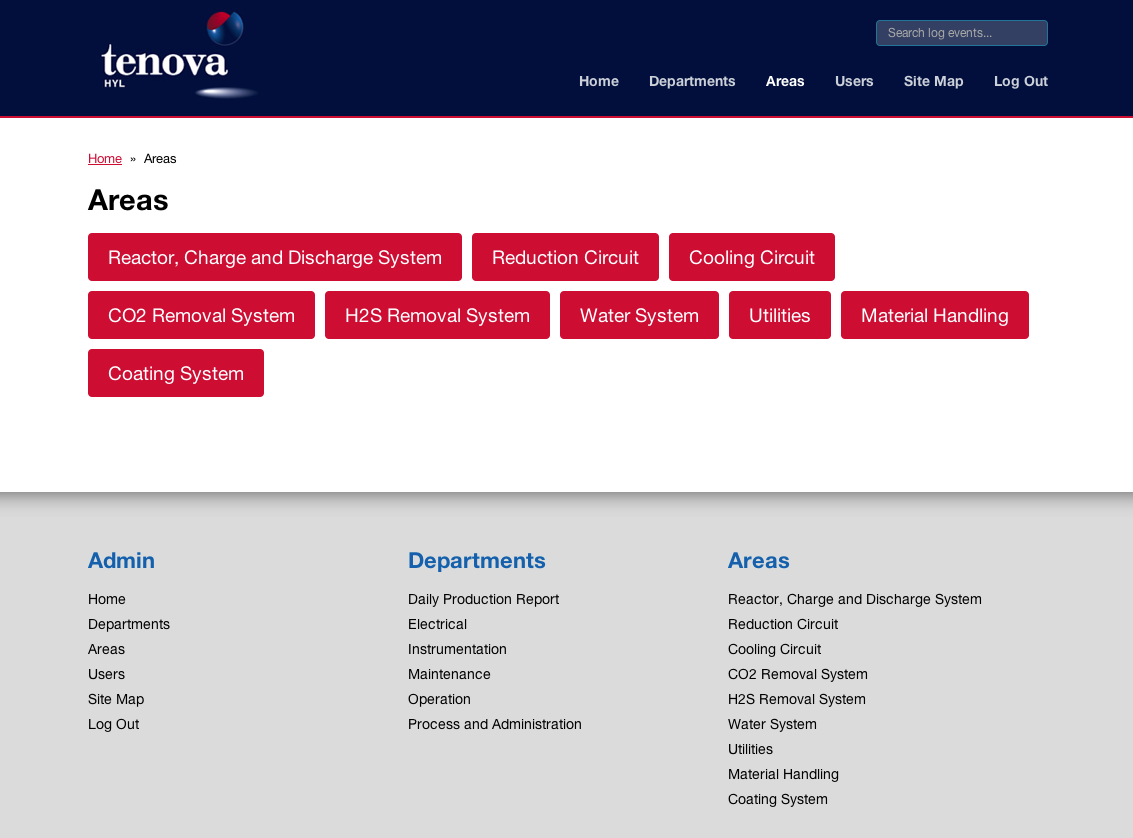The image size is (1133, 838).
Task: Select the Coating System red button
Action: click(176, 373)
